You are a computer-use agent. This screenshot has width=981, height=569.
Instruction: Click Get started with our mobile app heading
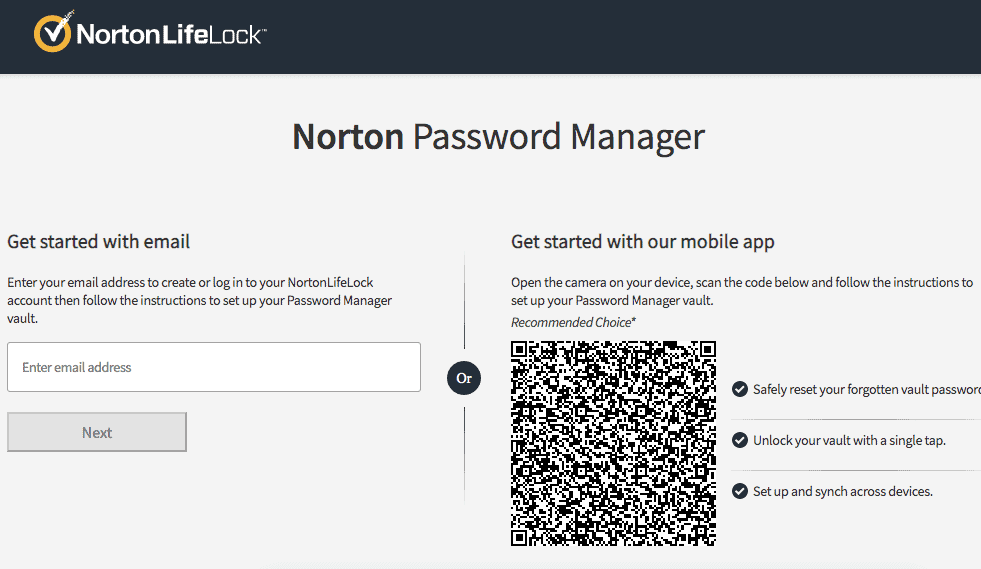643,241
